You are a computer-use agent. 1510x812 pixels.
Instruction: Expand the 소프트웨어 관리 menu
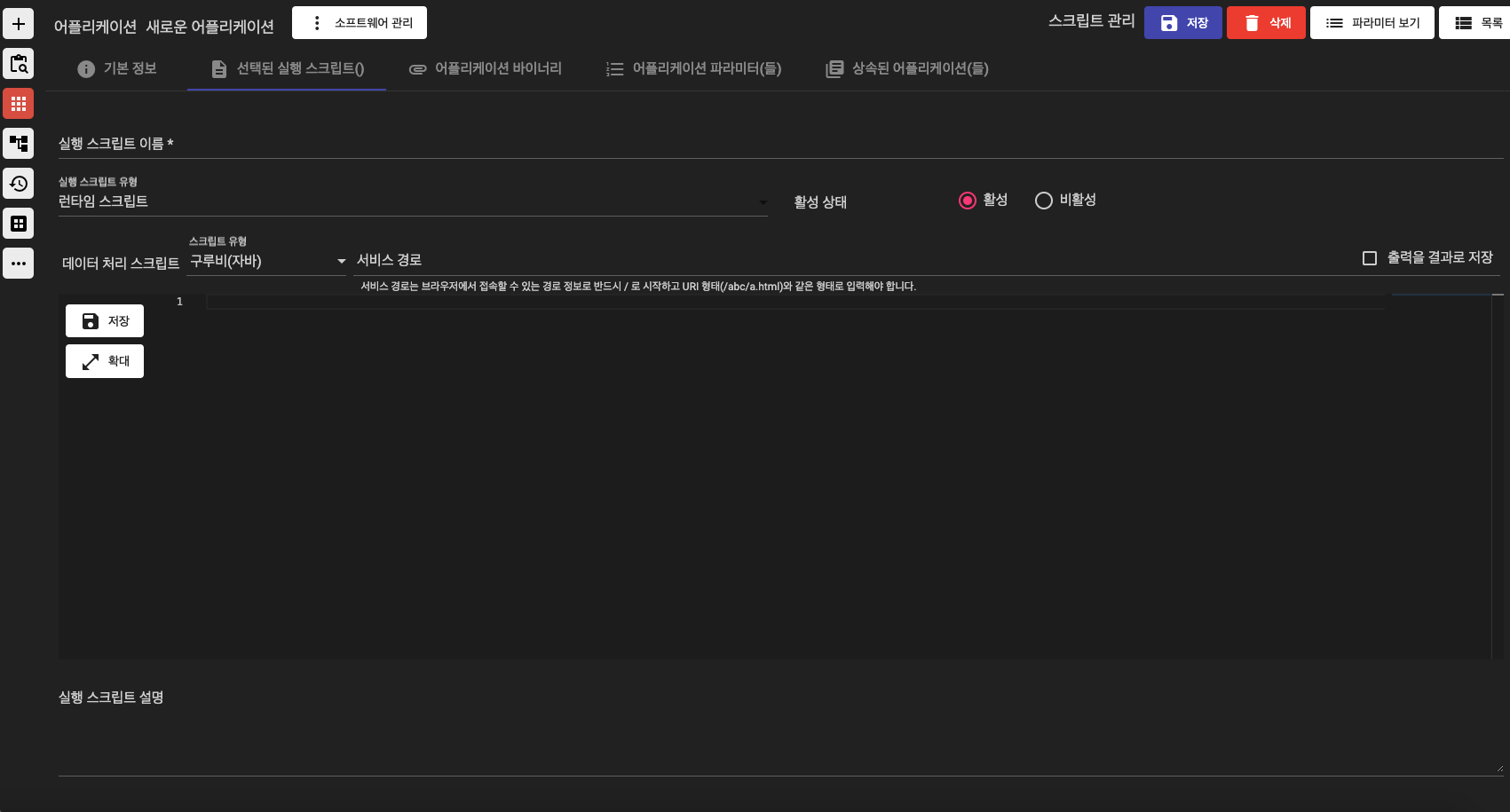click(x=359, y=22)
